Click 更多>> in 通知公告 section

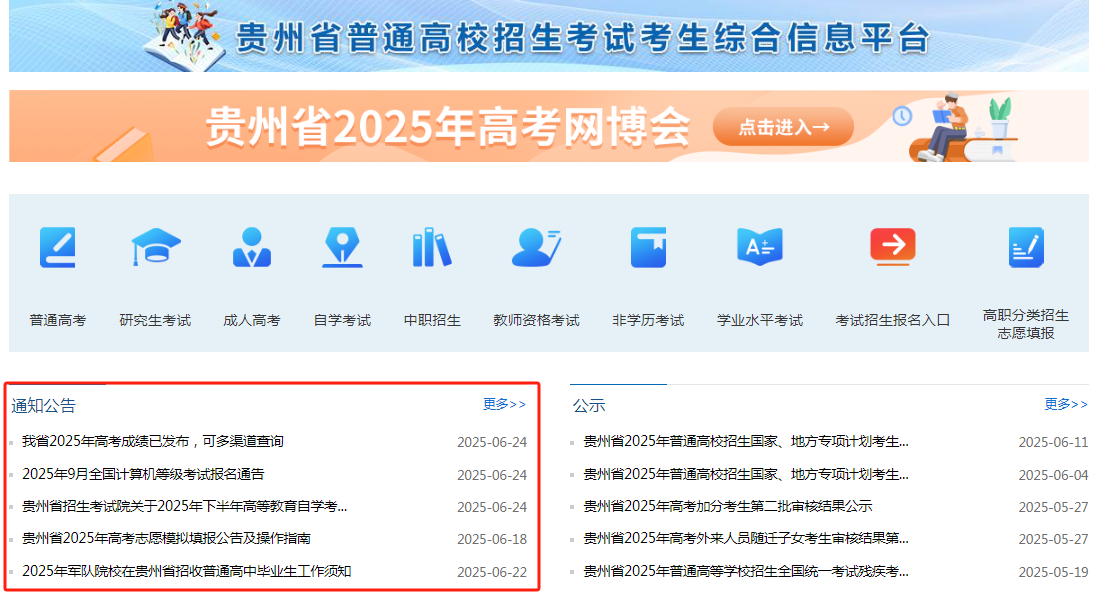(505, 404)
